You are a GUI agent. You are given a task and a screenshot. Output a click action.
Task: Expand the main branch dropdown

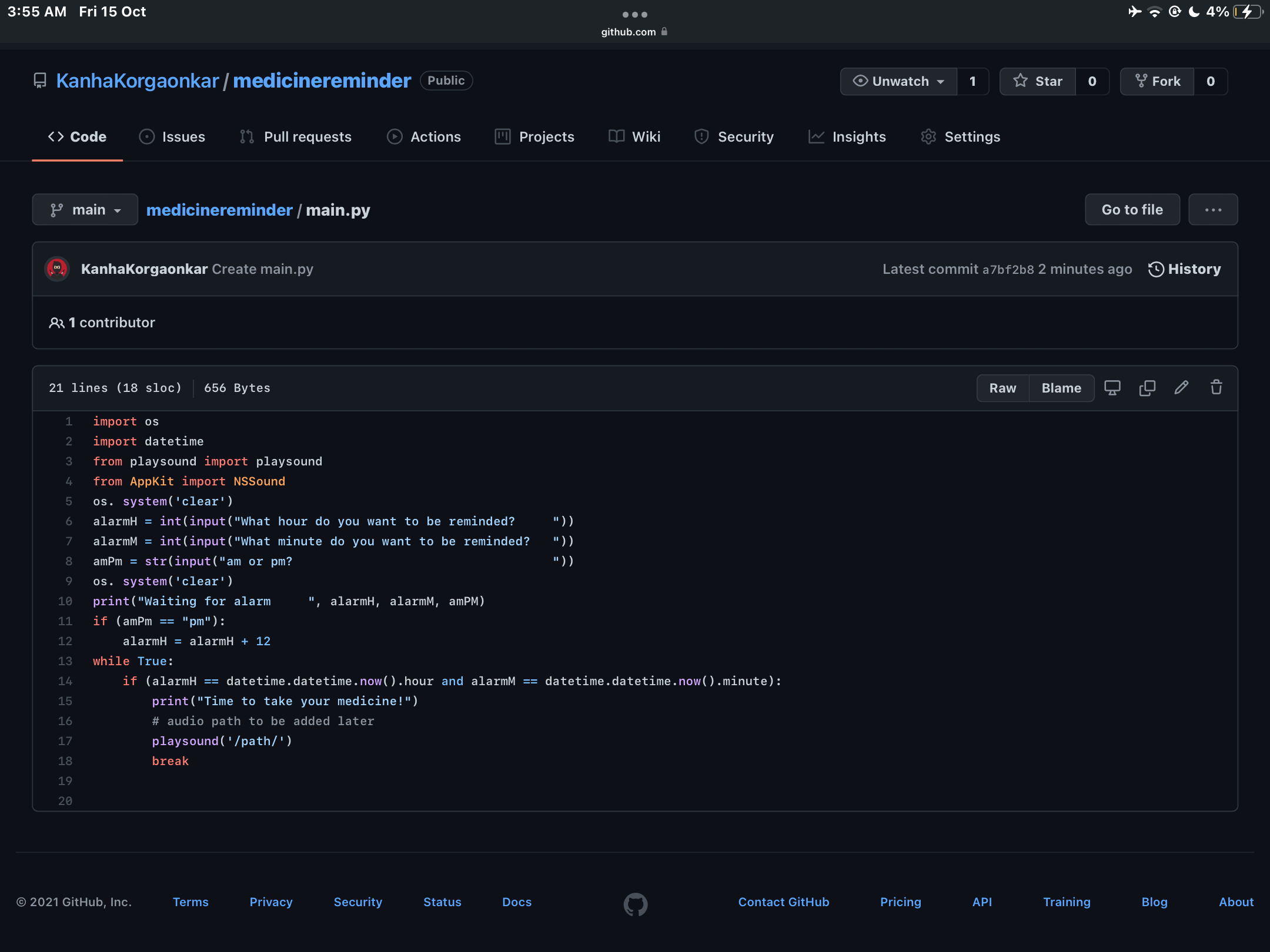[x=85, y=210]
